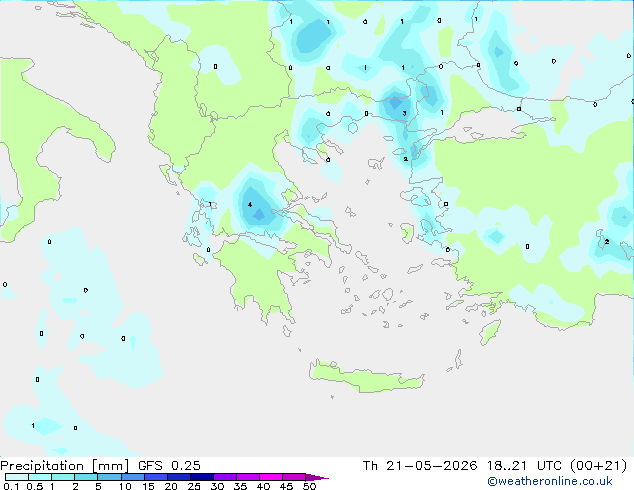Viewport: 634px width, 490px height.
Task: Click the '4' precipitation value over central Greece
Action: [x=250, y=205]
